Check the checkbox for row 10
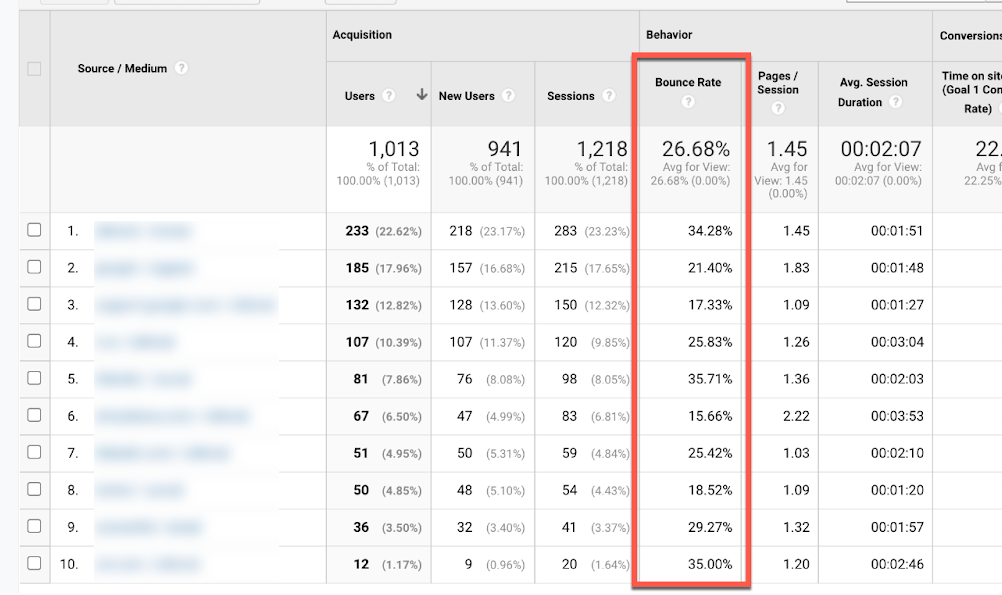 [35, 563]
